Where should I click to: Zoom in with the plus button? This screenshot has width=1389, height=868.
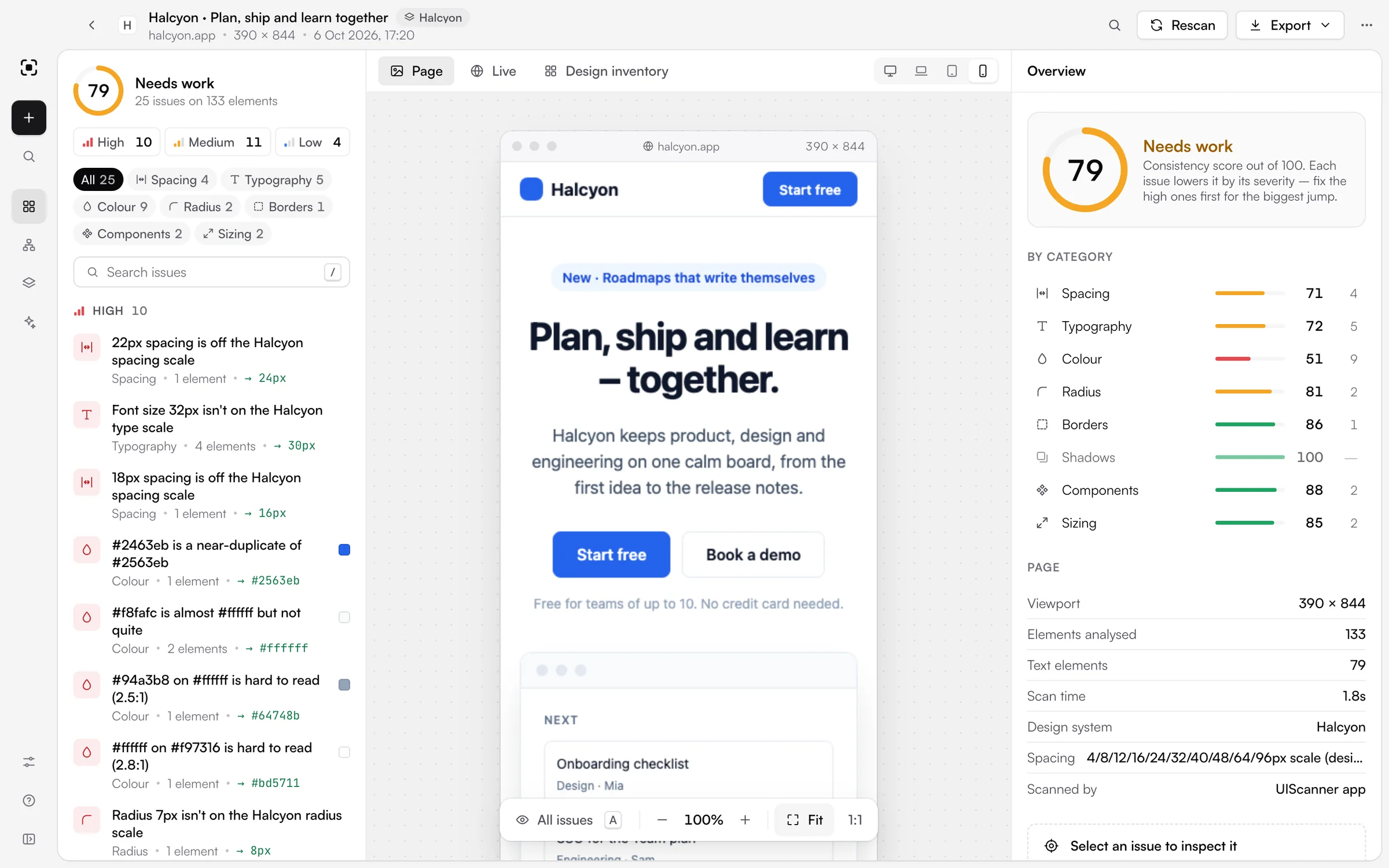[745, 820]
